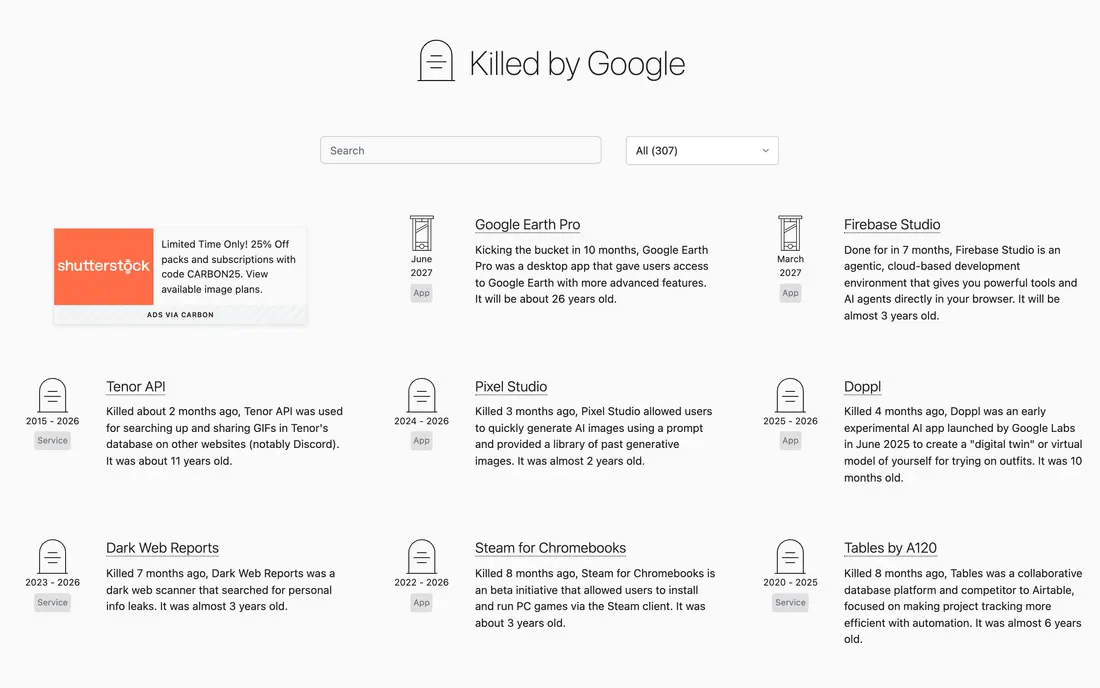Open the Dark Web Reports link

(162, 548)
